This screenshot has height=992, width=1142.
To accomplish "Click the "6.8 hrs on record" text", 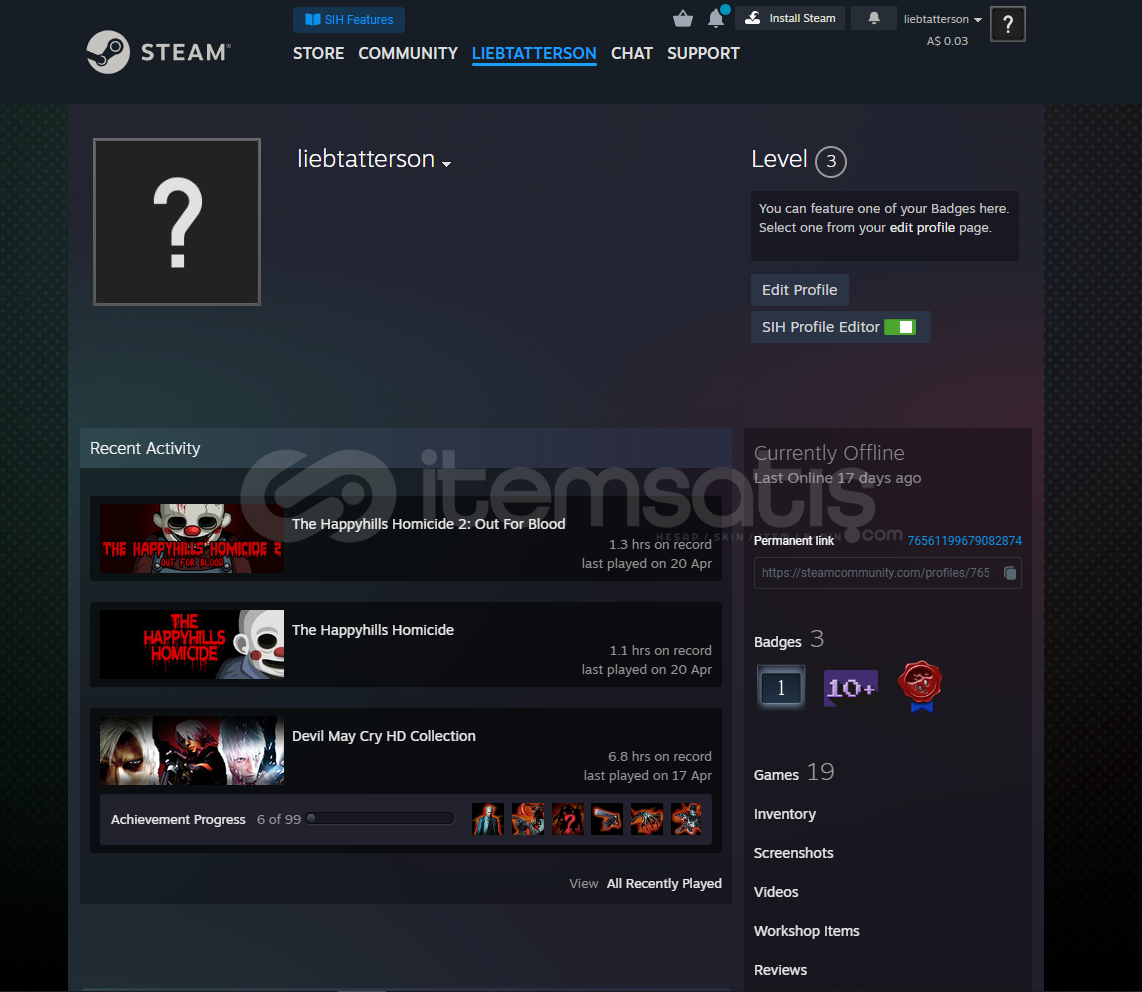I will pyautogui.click(x=660, y=757).
